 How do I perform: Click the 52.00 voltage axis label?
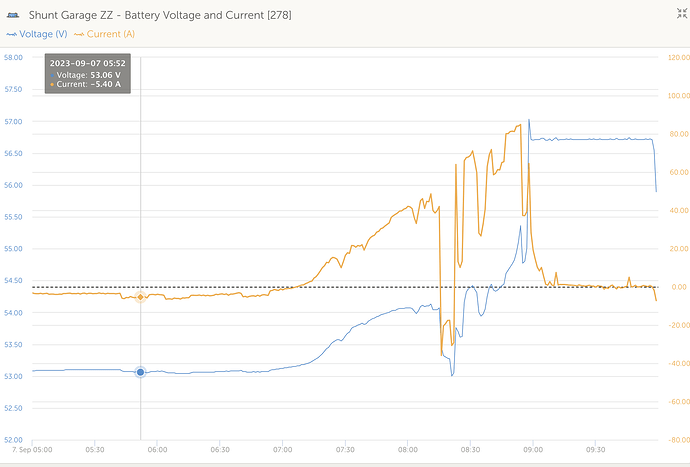click(x=13, y=440)
